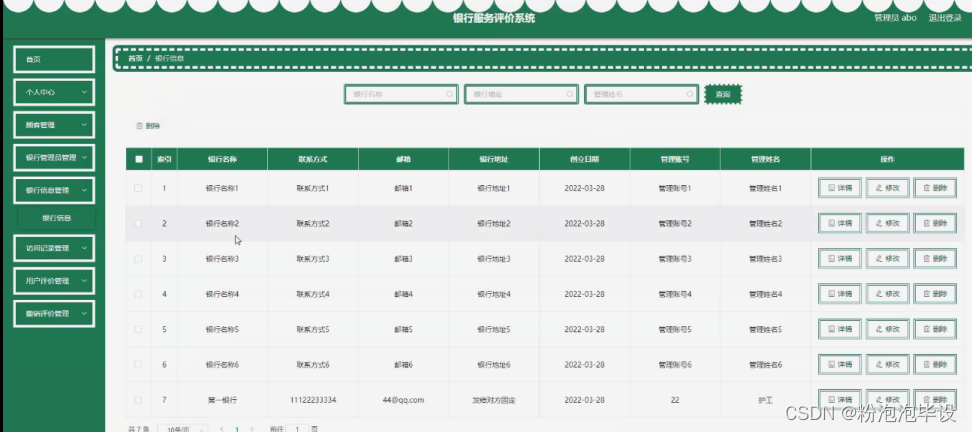Image resolution: width=972 pixels, height=432 pixels.
Task: Click 删除 for row 银行名称4
Action: pos(935,294)
